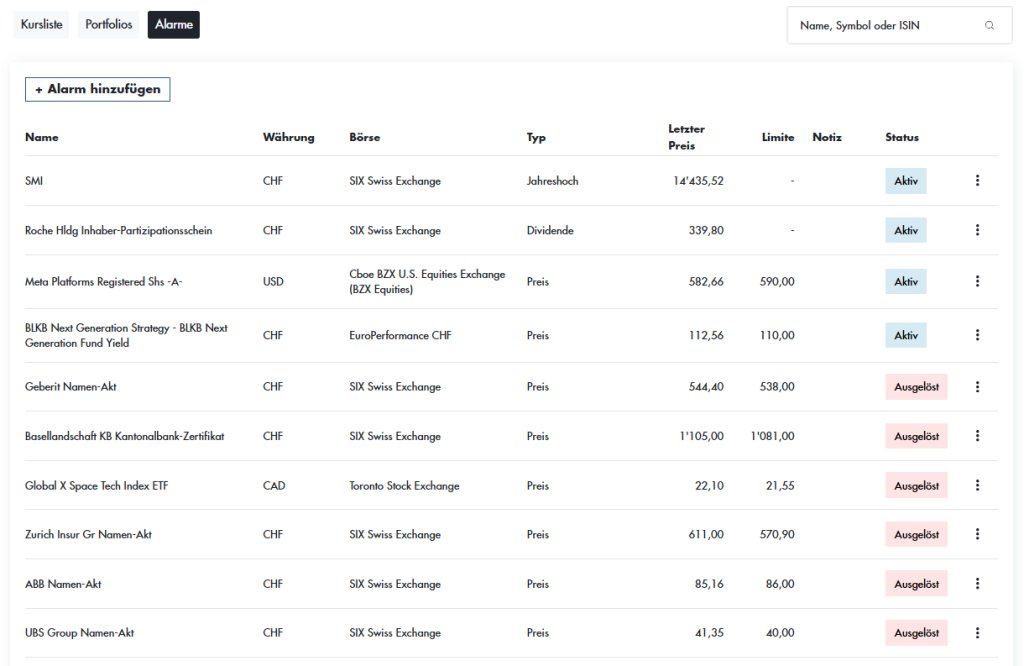Select the Alarme tab
The width and height of the screenshot is (1024, 666).
[174, 25]
